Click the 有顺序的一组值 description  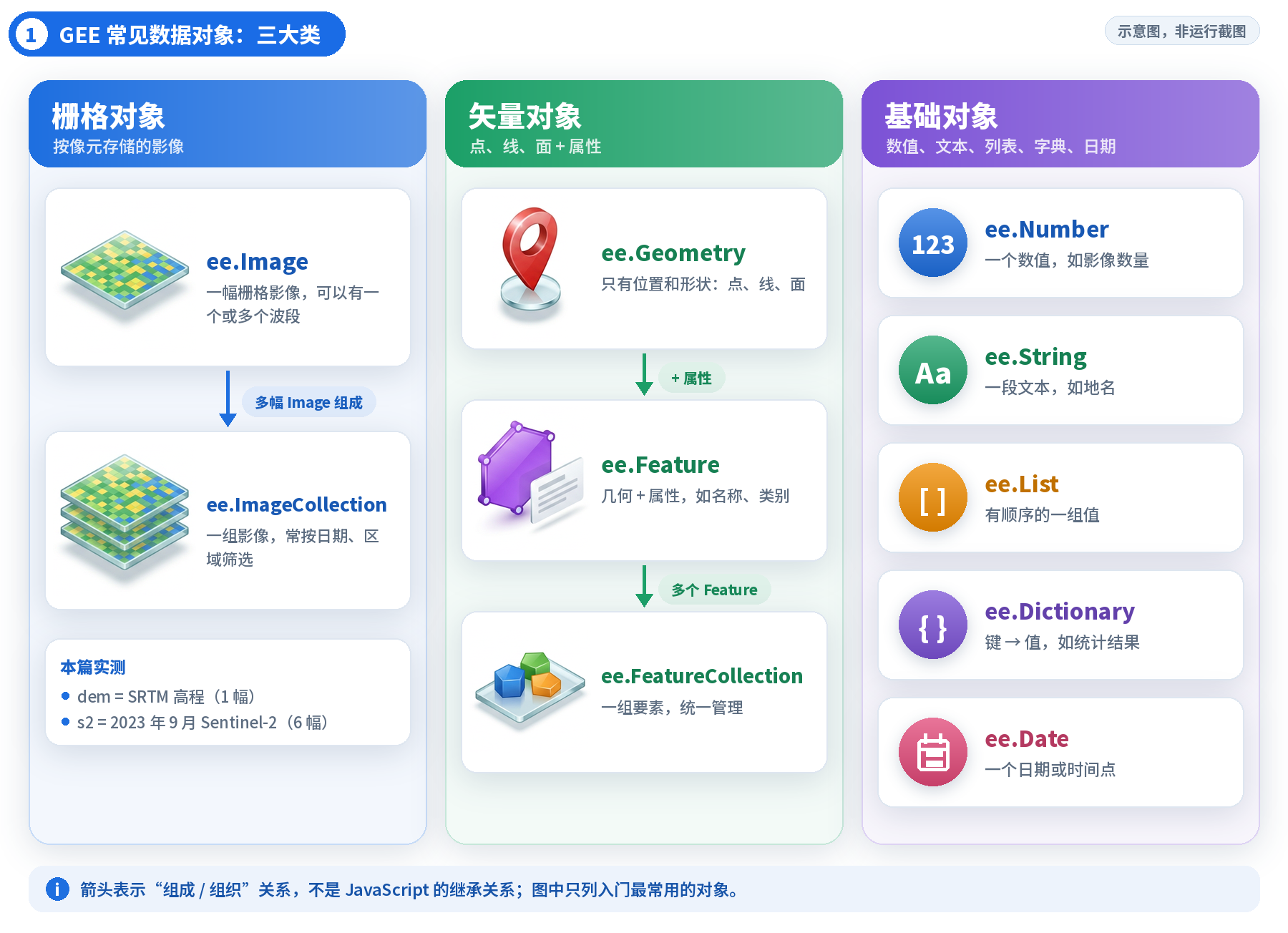click(1043, 515)
